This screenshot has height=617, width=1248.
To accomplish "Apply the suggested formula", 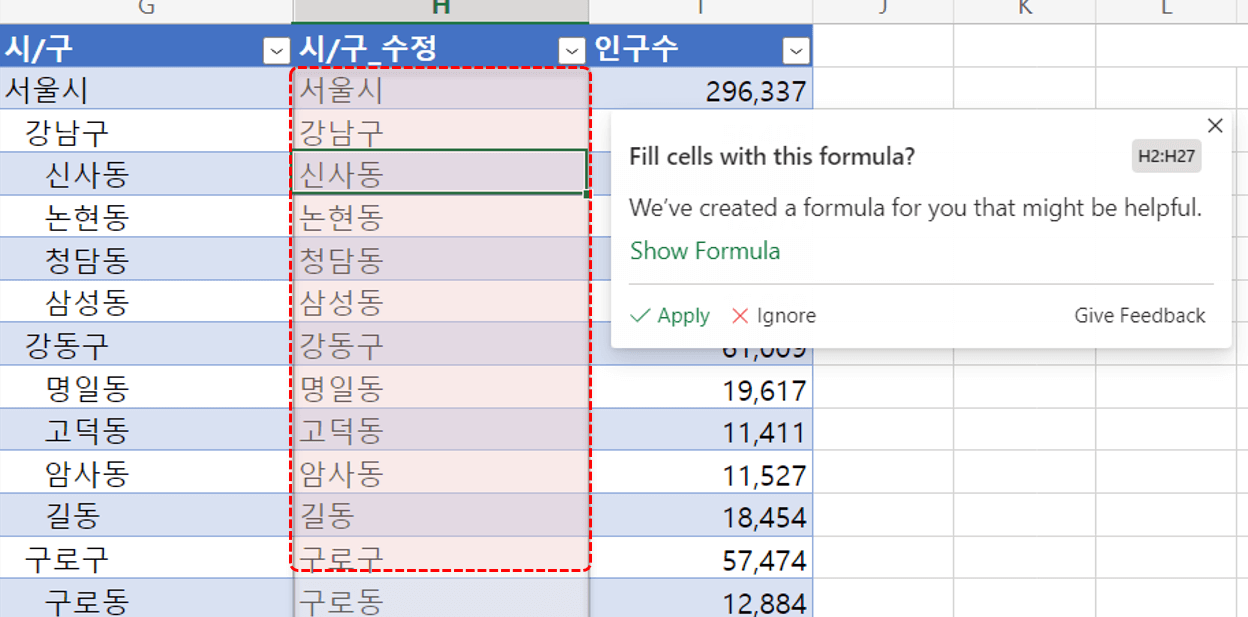I will tap(670, 316).
